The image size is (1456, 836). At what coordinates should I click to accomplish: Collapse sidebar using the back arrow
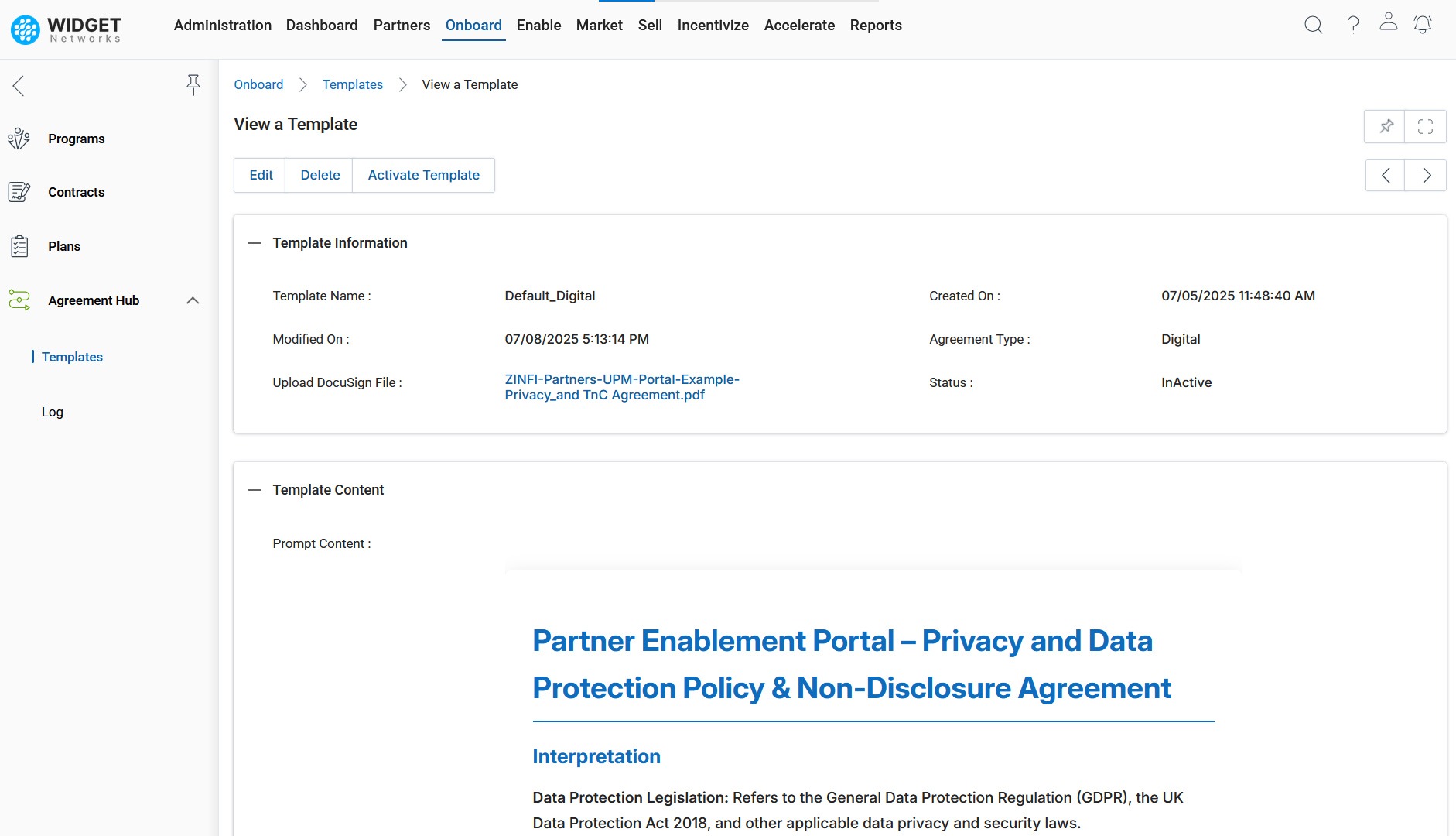point(19,85)
